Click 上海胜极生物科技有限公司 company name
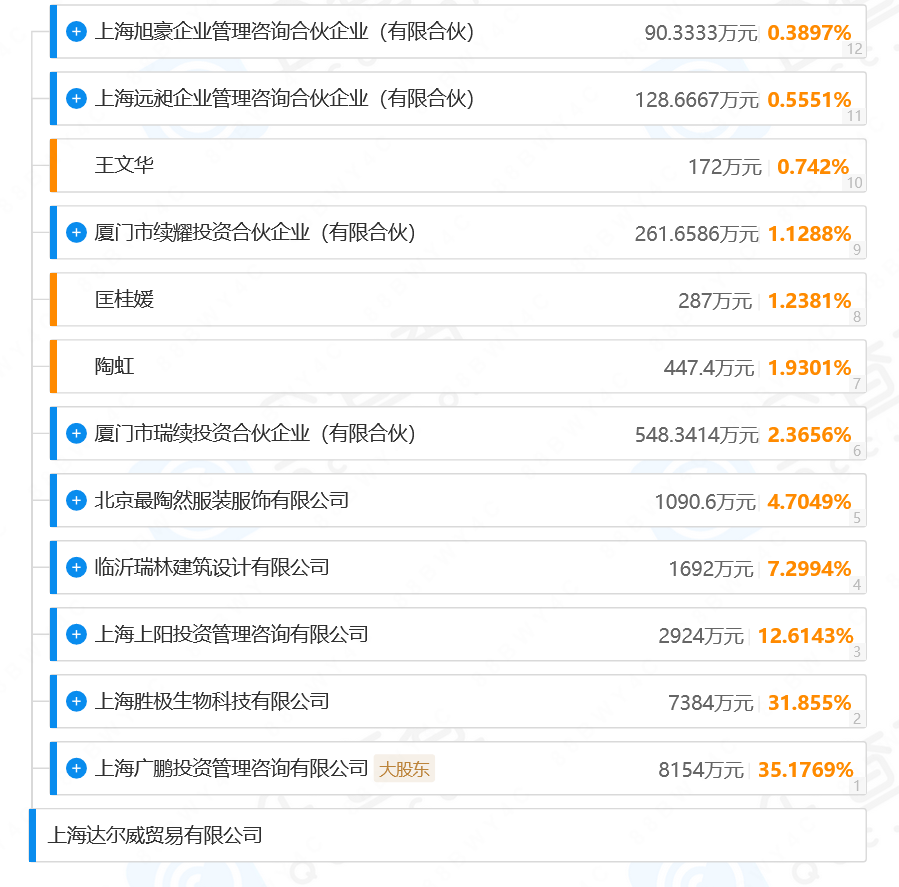 [212, 701]
